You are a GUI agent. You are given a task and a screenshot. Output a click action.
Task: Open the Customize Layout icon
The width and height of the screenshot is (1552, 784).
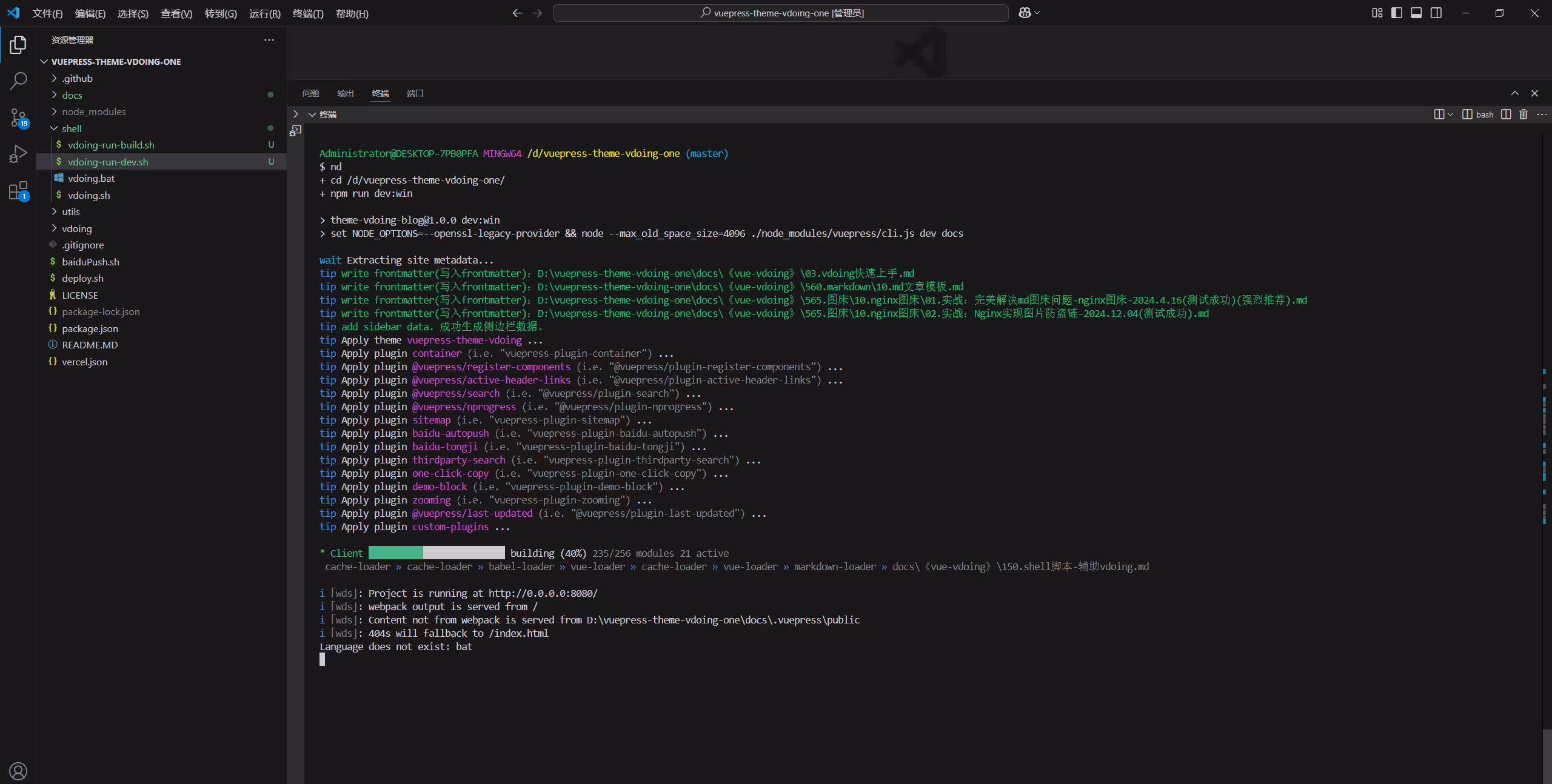coord(1377,13)
